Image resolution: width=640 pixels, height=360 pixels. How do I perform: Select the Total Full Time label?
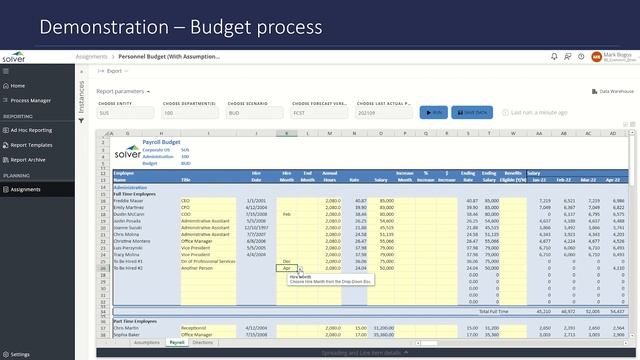pyautogui.click(x=493, y=311)
